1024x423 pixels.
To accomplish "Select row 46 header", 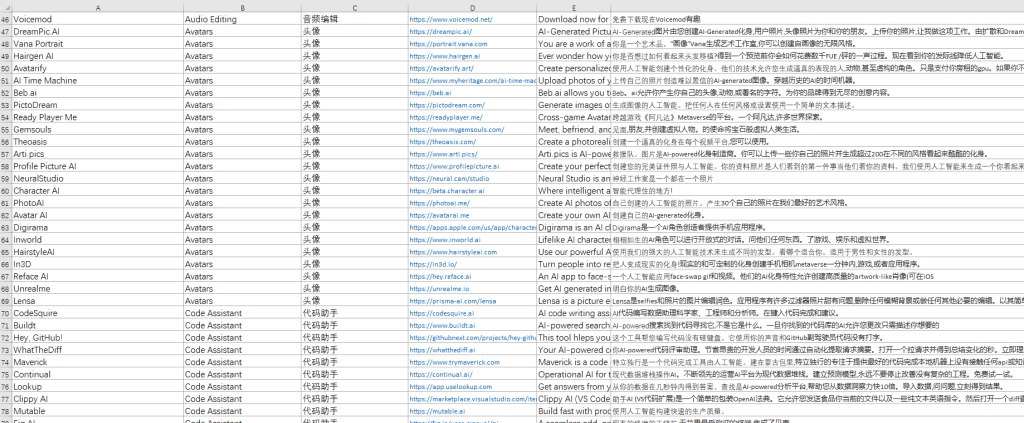I will click(5, 20).
